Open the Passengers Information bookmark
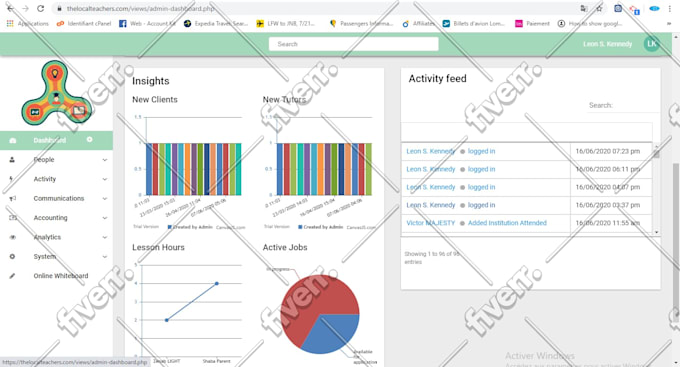This screenshot has width=680, height=367. coord(361,23)
